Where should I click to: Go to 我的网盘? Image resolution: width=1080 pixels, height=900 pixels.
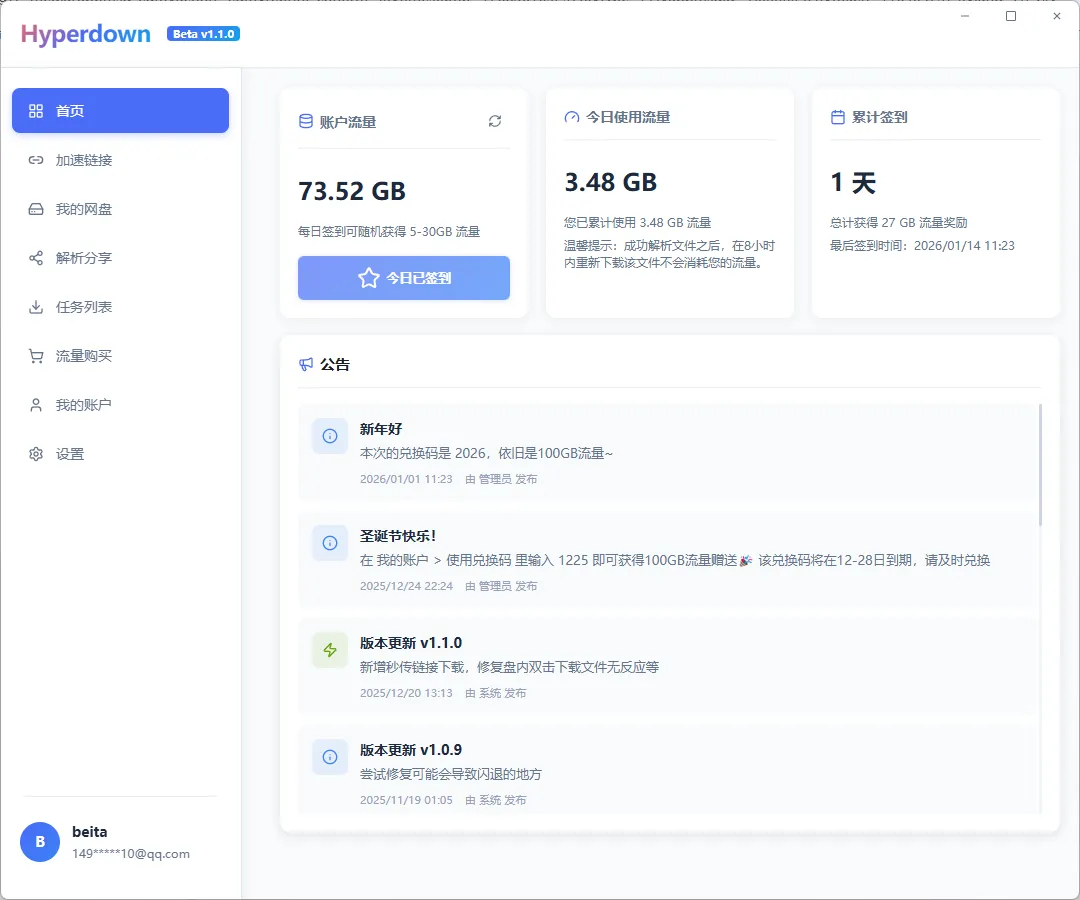click(x=121, y=209)
